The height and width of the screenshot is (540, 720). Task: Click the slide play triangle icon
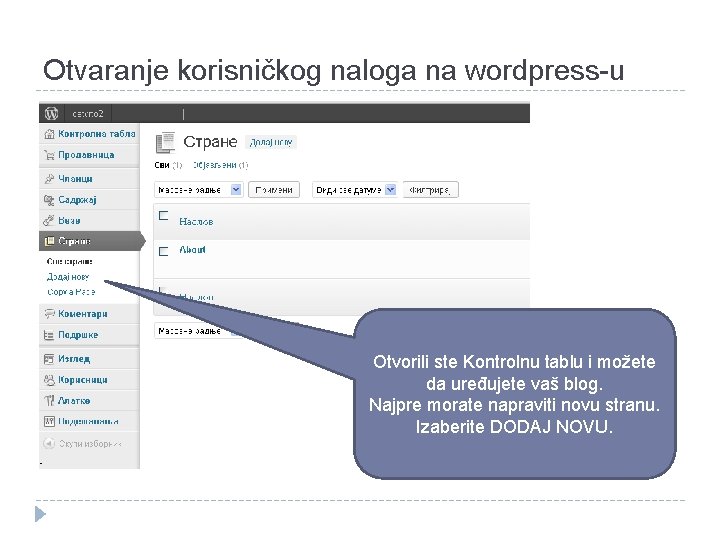(x=40, y=514)
